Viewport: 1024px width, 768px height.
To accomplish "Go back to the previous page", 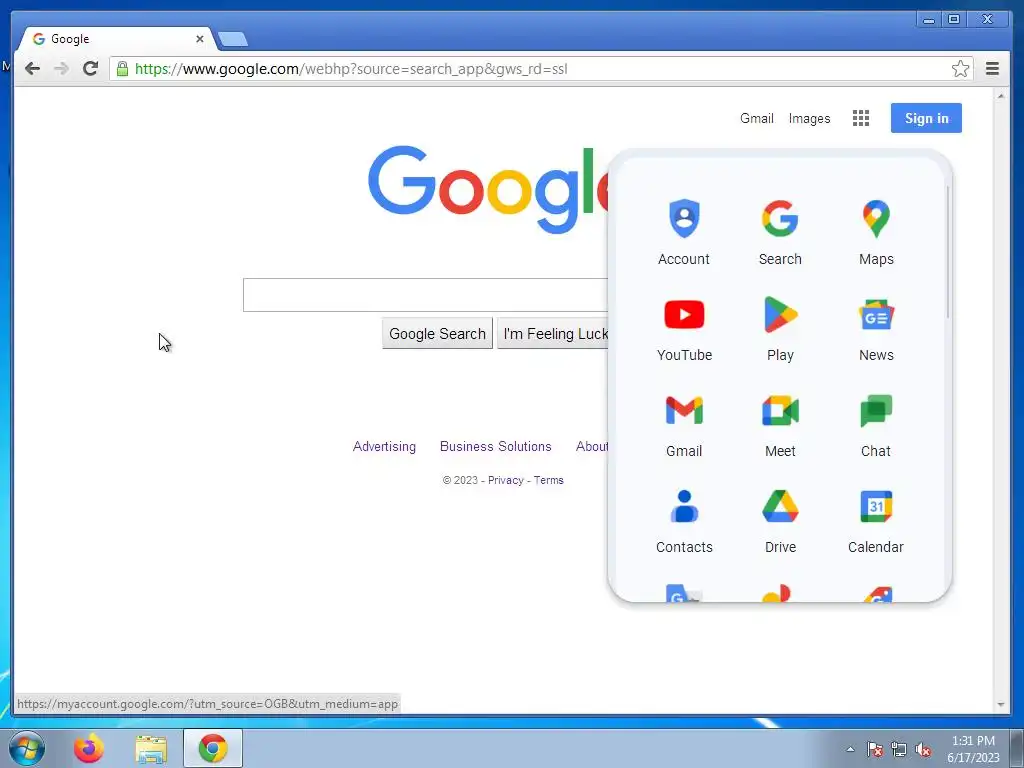I will pyautogui.click(x=32, y=69).
